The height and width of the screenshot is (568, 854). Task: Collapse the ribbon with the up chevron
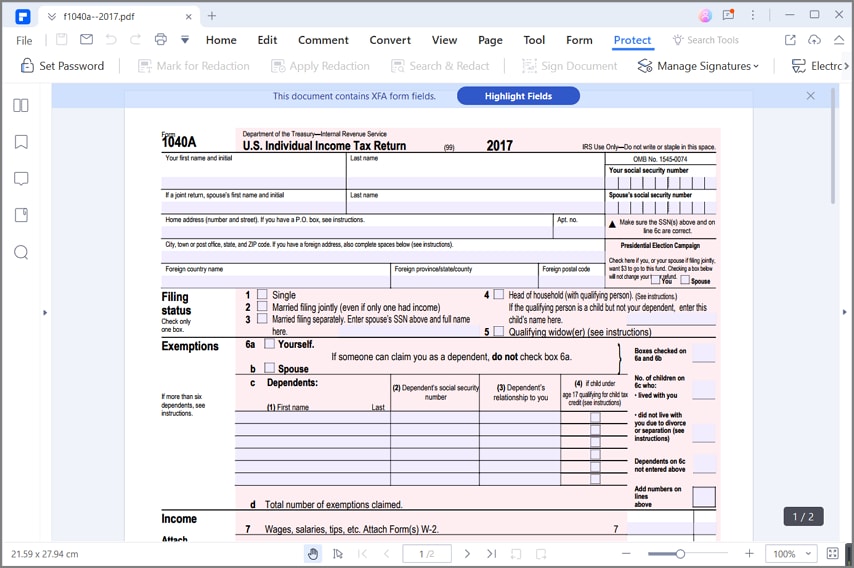click(x=839, y=40)
